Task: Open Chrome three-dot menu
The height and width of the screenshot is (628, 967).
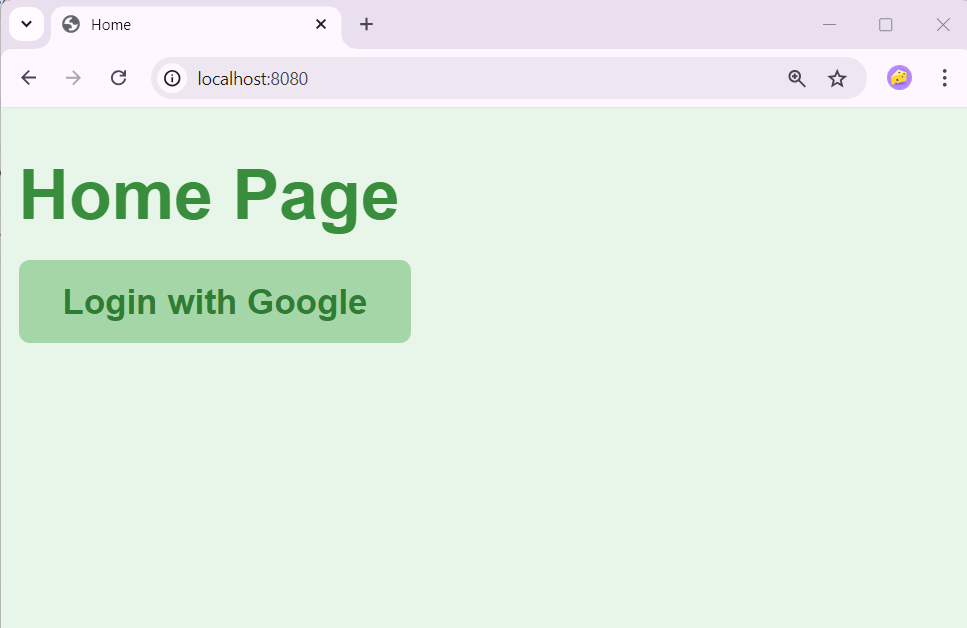Action: click(x=944, y=78)
